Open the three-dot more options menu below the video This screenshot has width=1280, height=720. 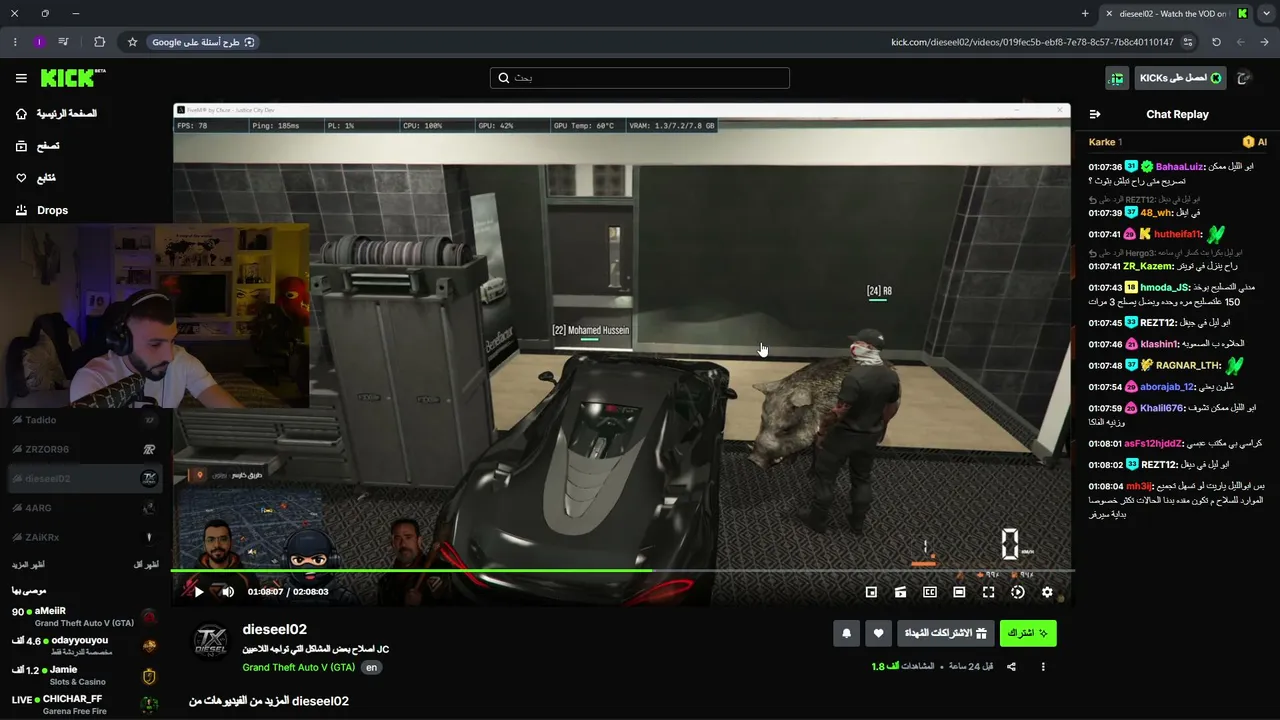[1043, 667]
